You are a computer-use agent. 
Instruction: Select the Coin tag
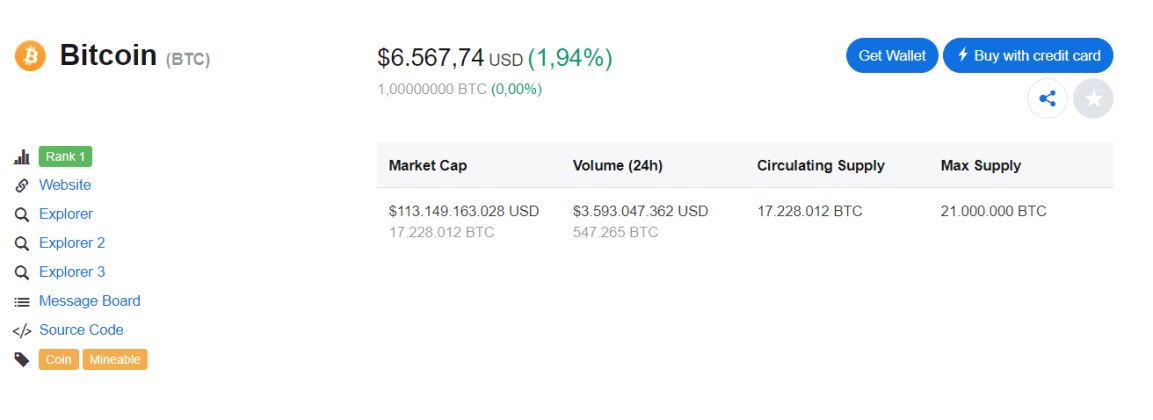[x=59, y=360]
